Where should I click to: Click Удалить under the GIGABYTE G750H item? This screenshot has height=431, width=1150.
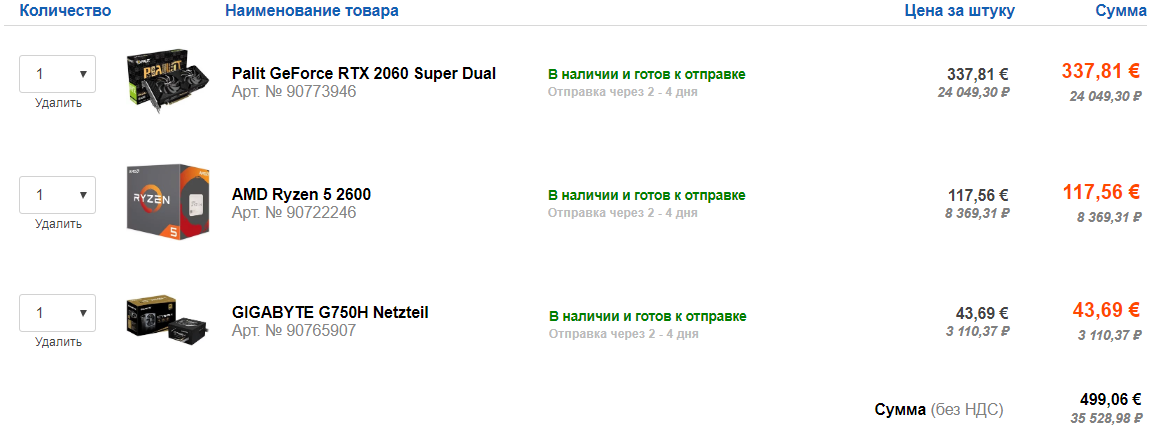(x=58, y=342)
